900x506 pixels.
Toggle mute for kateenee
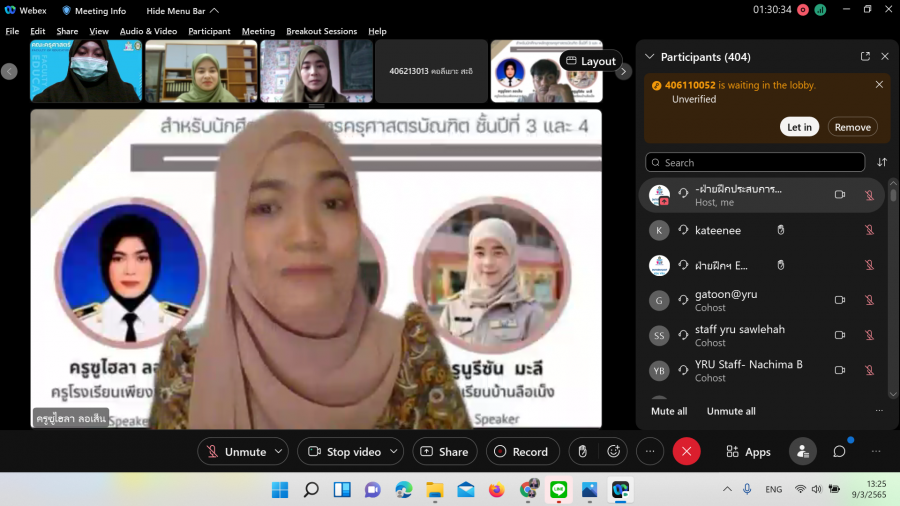[869, 230]
